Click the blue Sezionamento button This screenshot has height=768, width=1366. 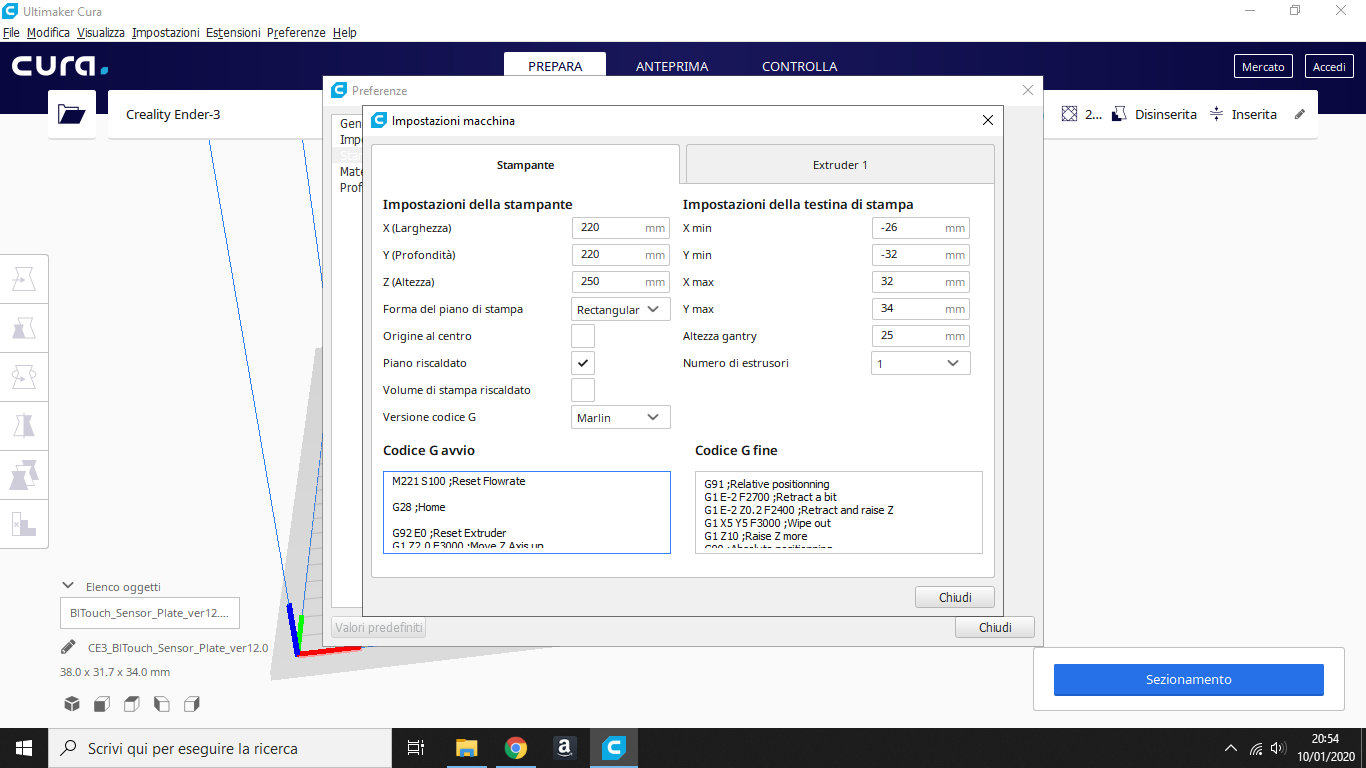(1188, 680)
